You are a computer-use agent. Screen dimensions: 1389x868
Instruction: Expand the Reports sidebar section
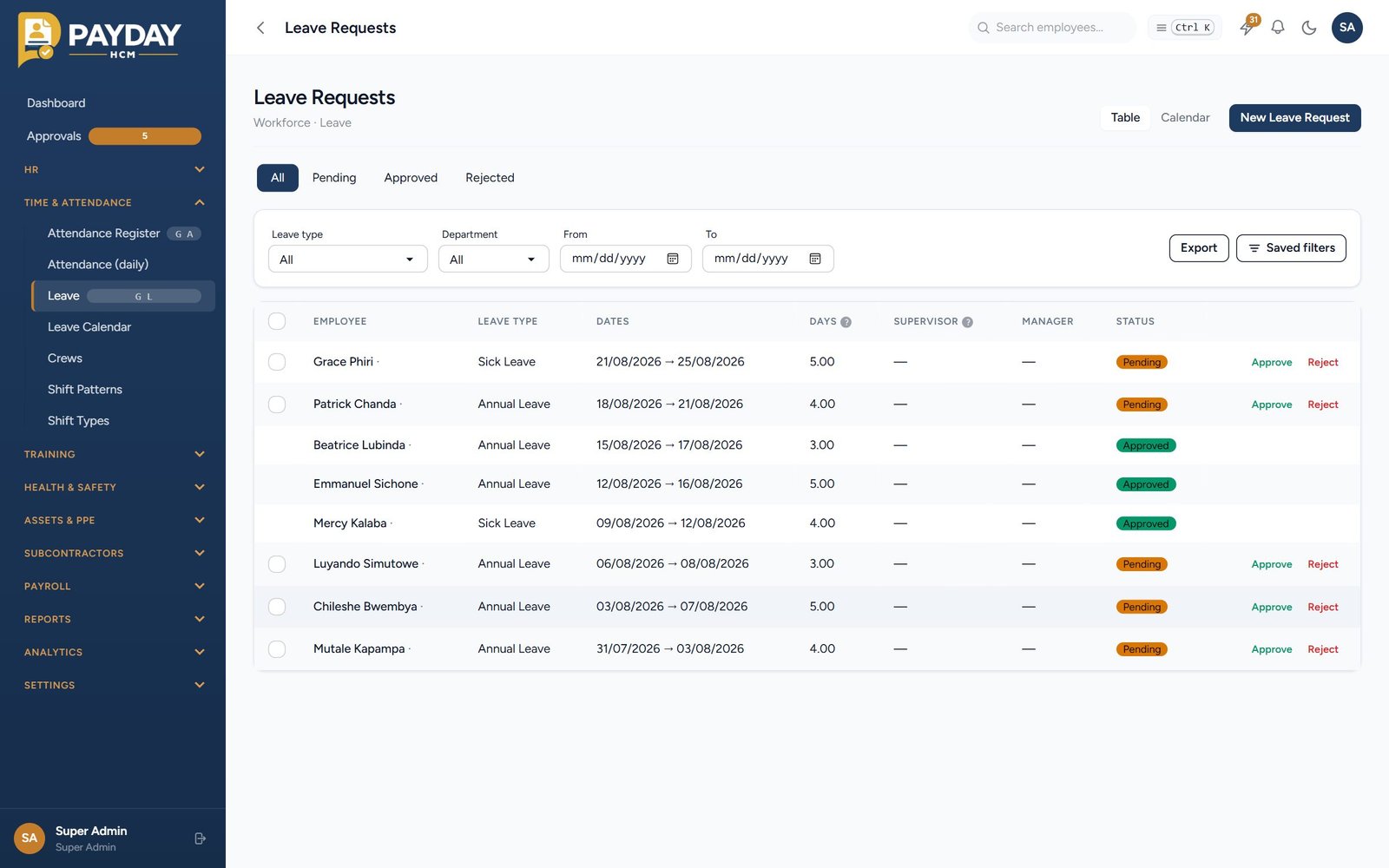click(x=113, y=619)
